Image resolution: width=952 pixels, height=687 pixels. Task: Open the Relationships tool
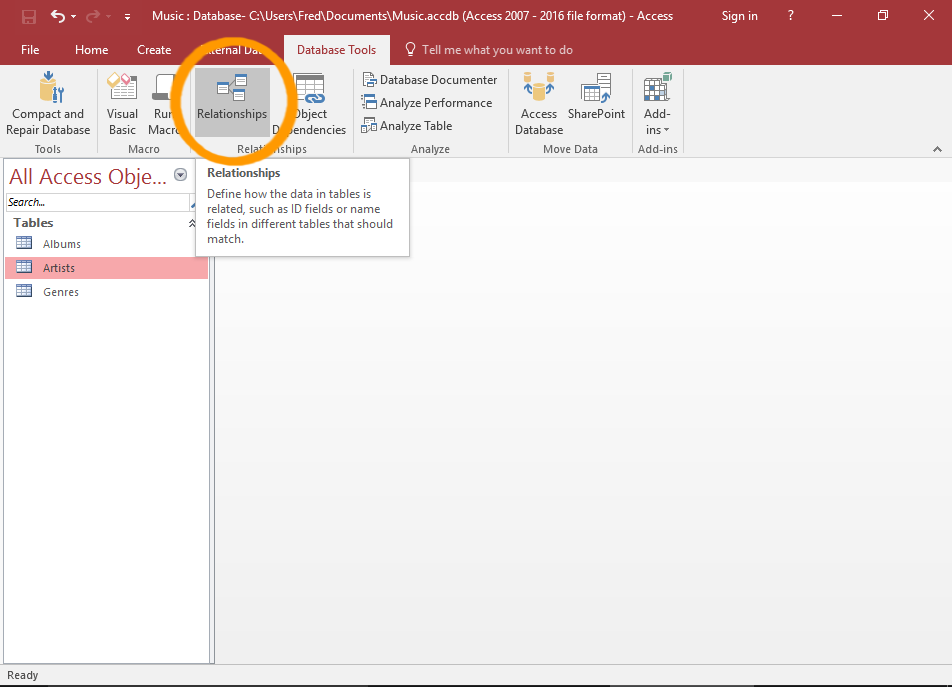[x=232, y=103]
